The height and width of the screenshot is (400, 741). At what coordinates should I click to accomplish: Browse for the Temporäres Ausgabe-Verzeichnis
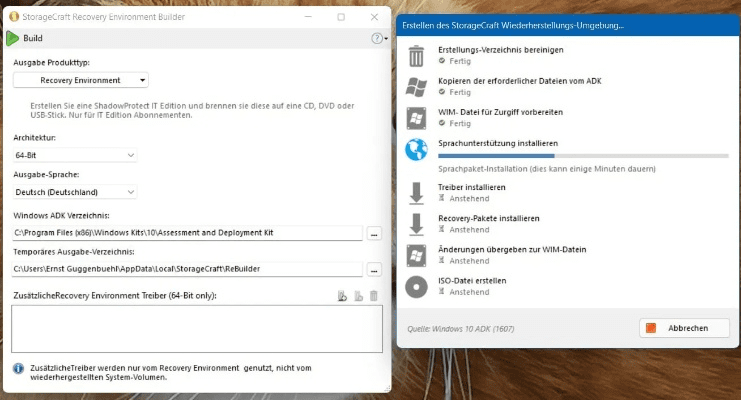374,269
